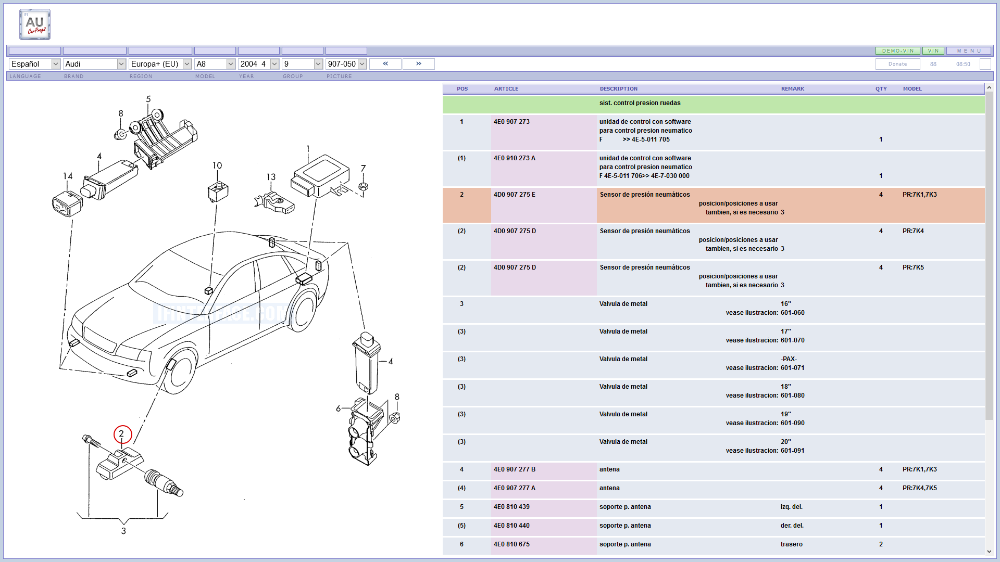The height and width of the screenshot is (562, 1000).
Task: Click article number 4D0 907 275 E
Action: click(x=515, y=195)
